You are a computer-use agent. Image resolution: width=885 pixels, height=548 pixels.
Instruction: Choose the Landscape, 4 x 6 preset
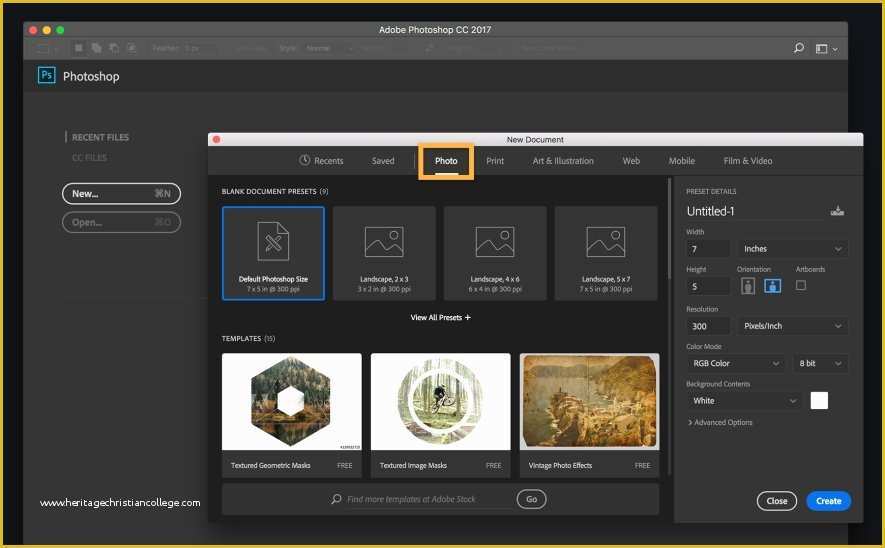coord(495,253)
